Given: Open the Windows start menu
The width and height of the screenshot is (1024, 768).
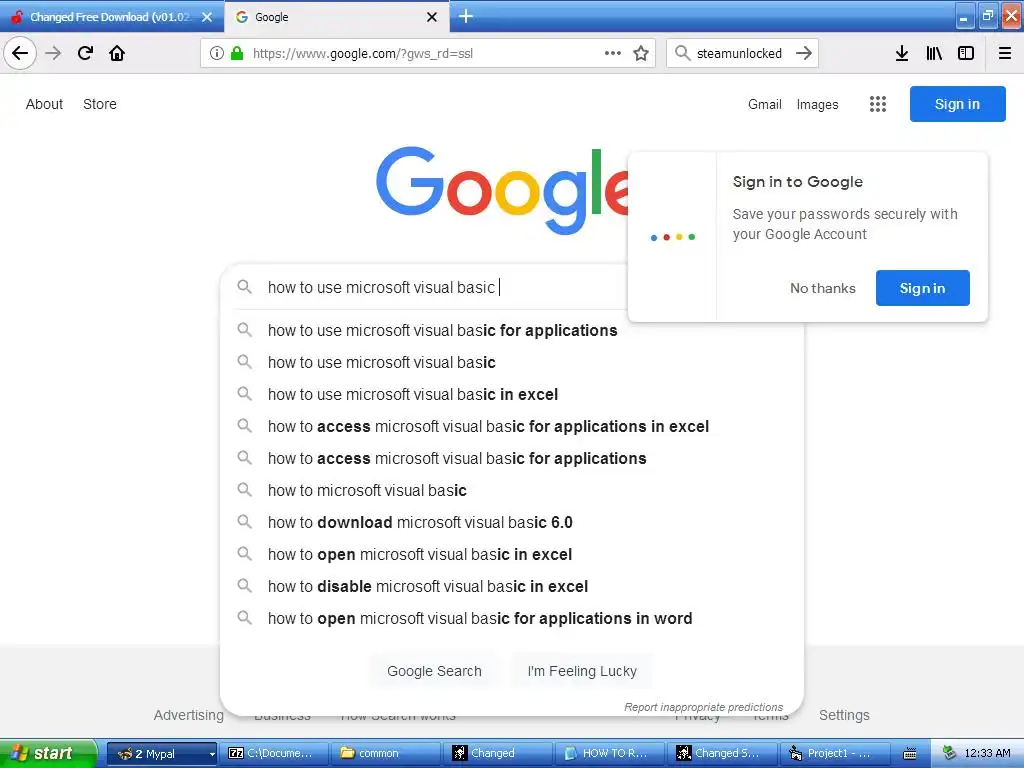Looking at the screenshot, I should pos(48,753).
